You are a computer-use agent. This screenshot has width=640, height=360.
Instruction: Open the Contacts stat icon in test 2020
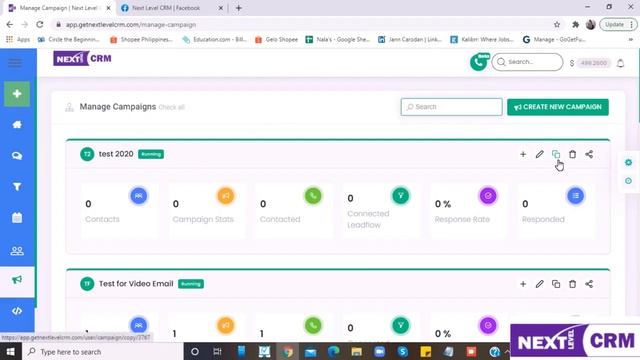click(x=139, y=196)
